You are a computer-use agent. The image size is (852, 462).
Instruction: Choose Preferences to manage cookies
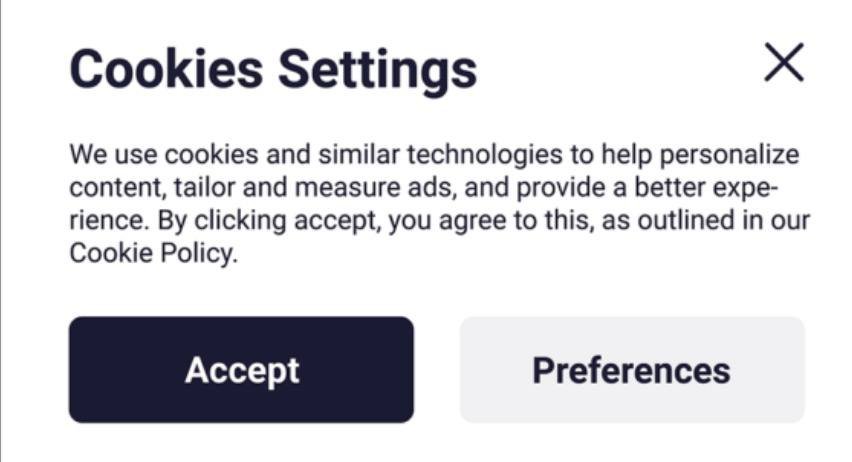pyautogui.click(x=631, y=370)
